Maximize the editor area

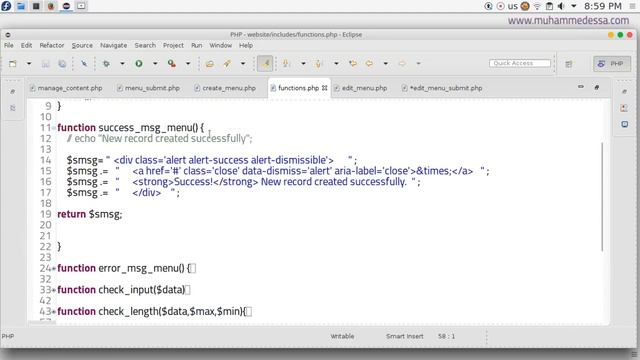(x=597, y=87)
